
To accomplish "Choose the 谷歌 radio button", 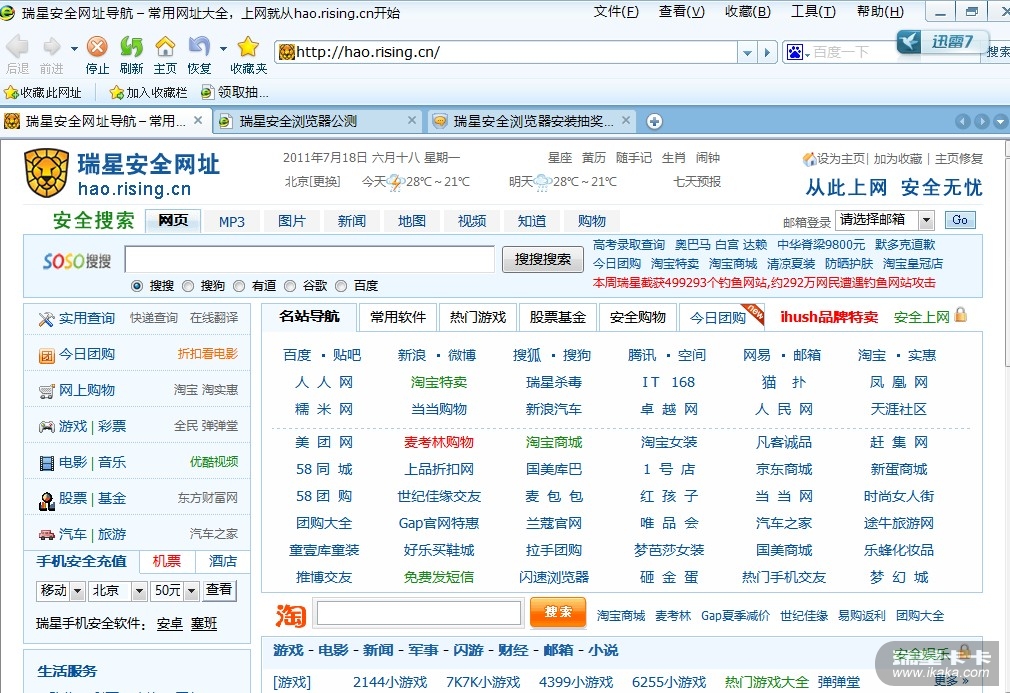I will (290, 286).
